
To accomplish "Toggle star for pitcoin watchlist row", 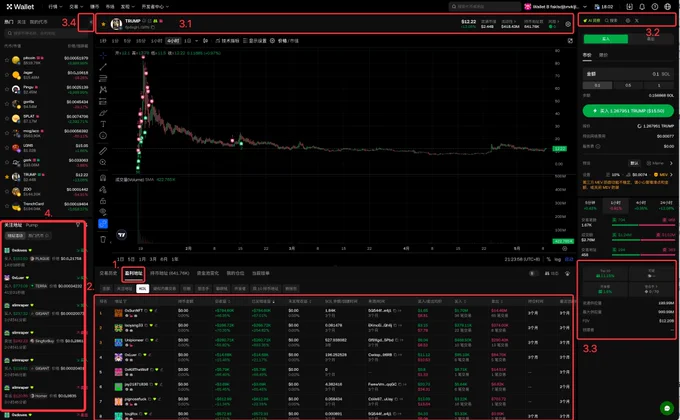I will pyautogui.click(x=7, y=60).
